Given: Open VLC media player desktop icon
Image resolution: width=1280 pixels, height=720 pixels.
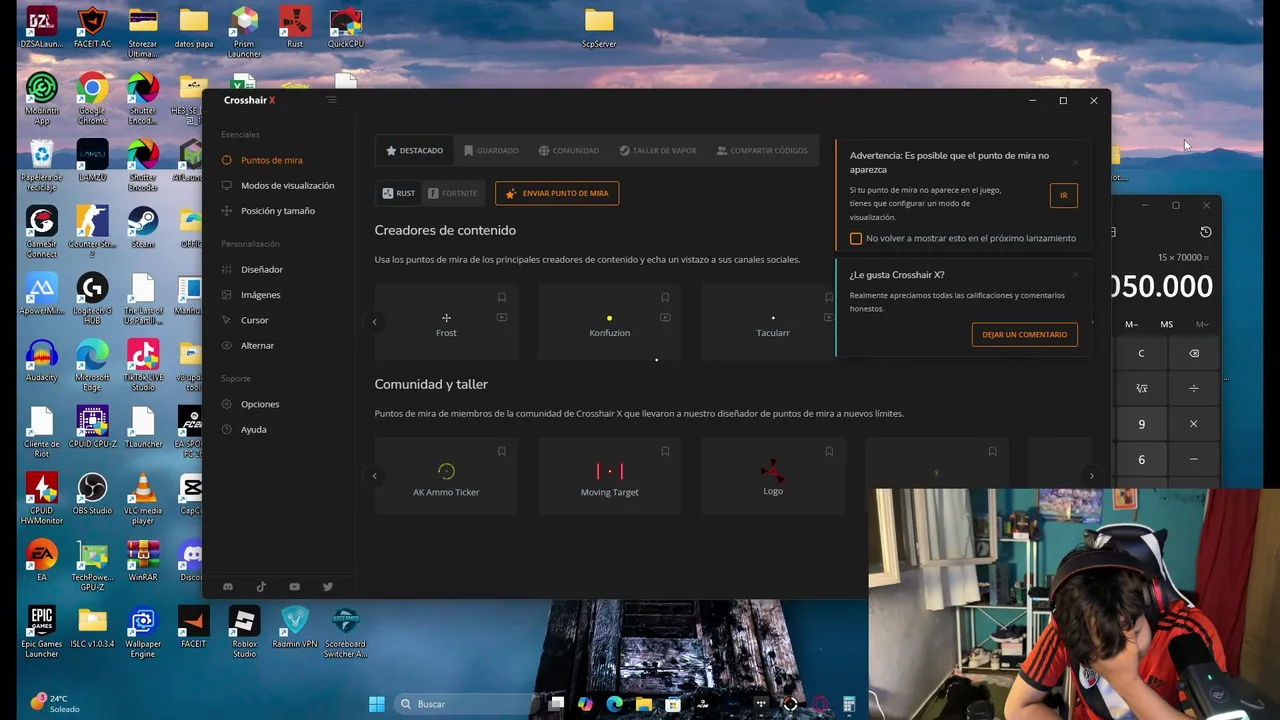Looking at the screenshot, I should (x=143, y=499).
